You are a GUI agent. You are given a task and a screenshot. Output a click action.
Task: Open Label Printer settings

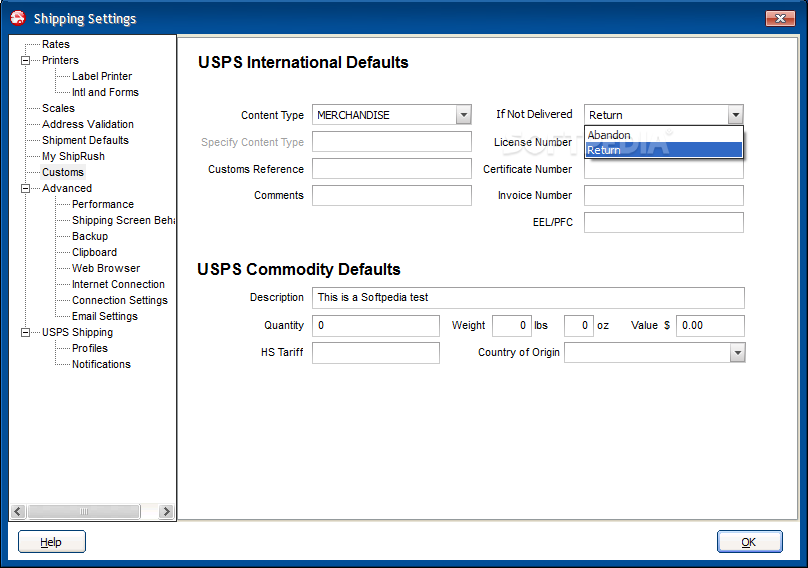(x=102, y=76)
